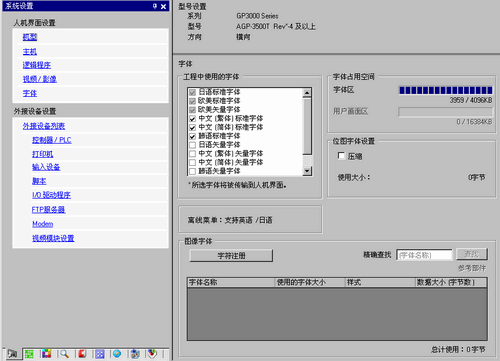Open the 机型 link in 人机界面设置
Viewport: 500px width, 361px height.
coord(30,37)
